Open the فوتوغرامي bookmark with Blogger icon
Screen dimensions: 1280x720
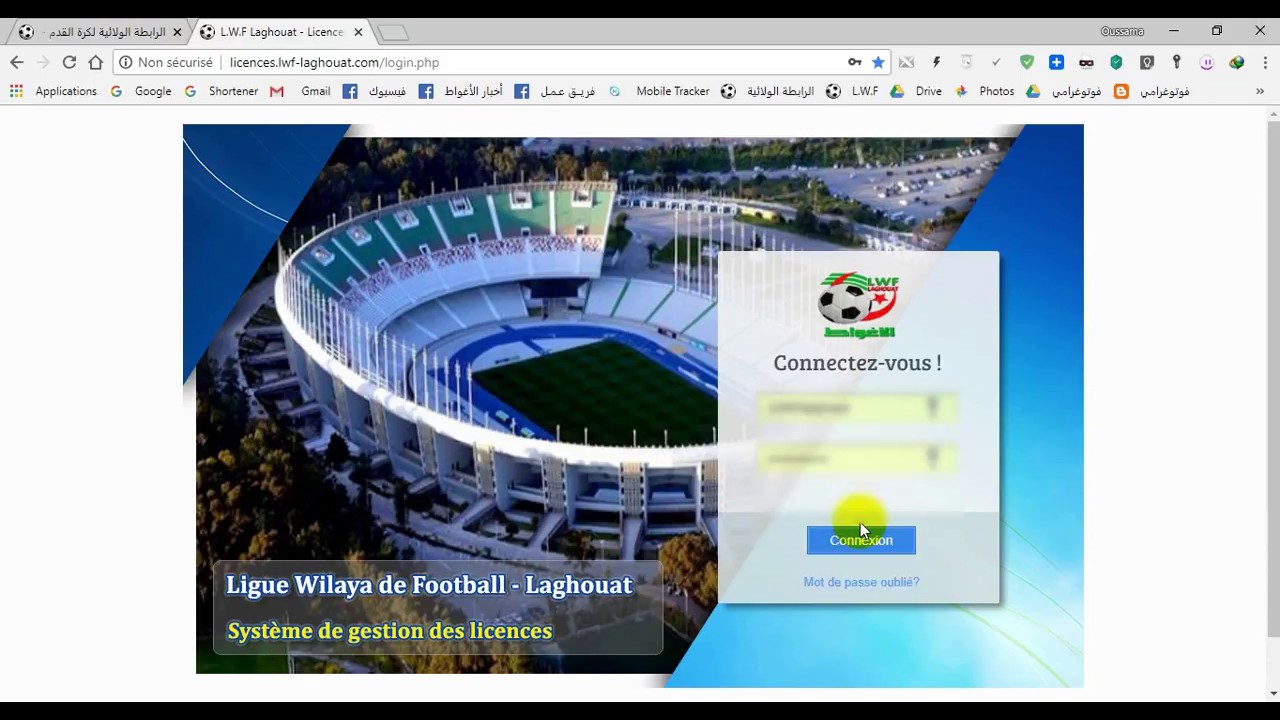[1152, 91]
